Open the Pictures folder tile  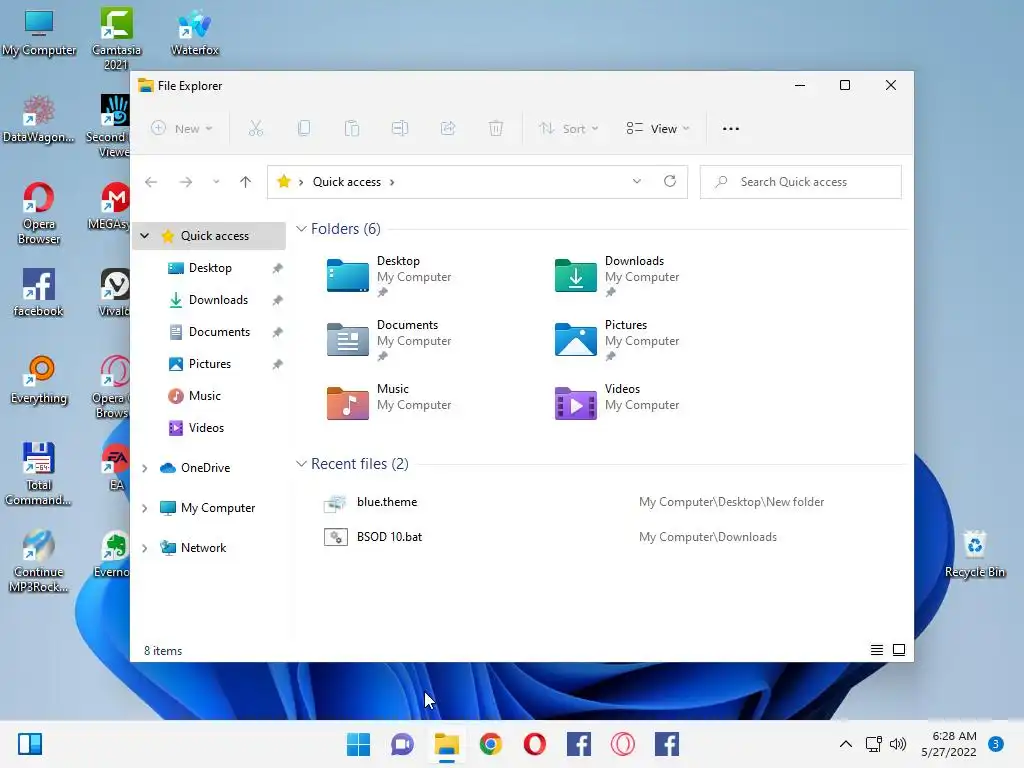click(x=617, y=340)
